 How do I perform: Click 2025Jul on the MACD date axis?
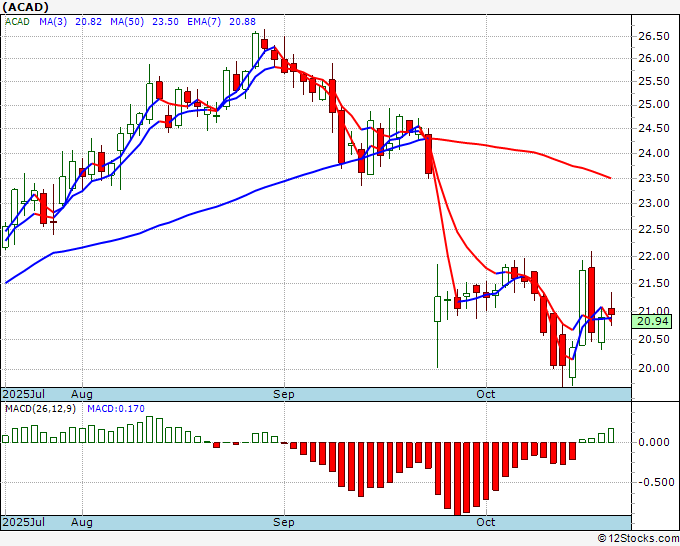tap(24, 522)
